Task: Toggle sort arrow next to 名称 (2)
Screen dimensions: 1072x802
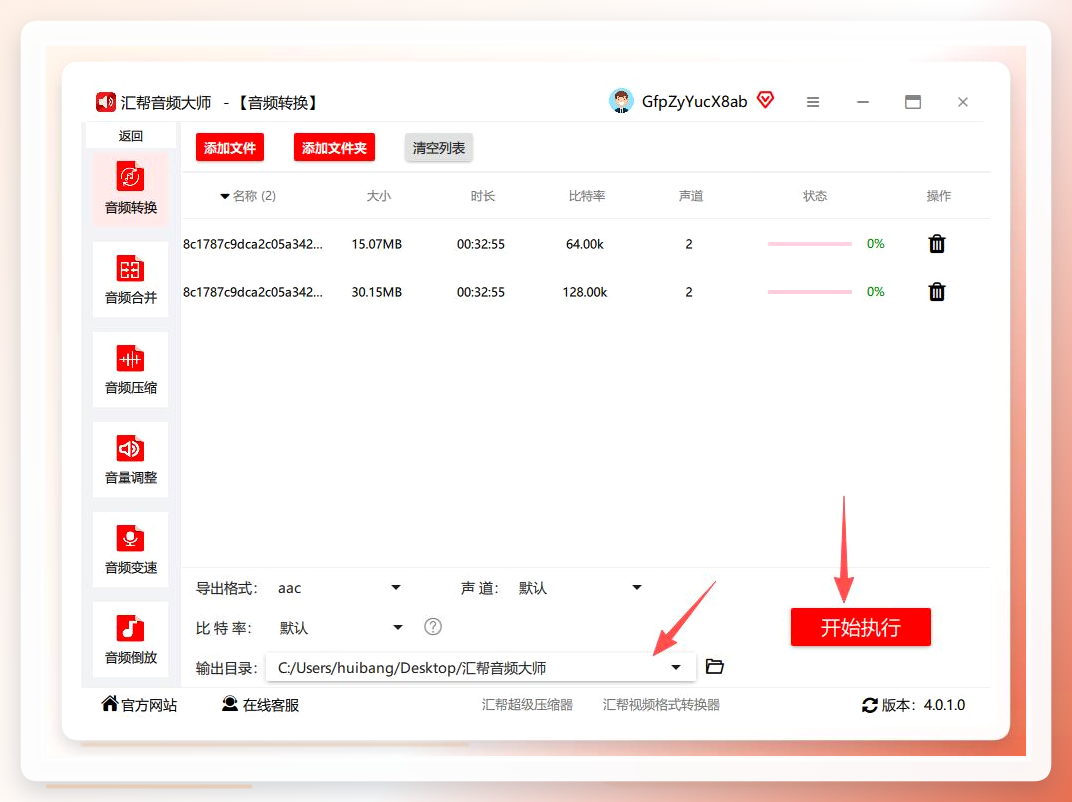Action: pos(224,196)
